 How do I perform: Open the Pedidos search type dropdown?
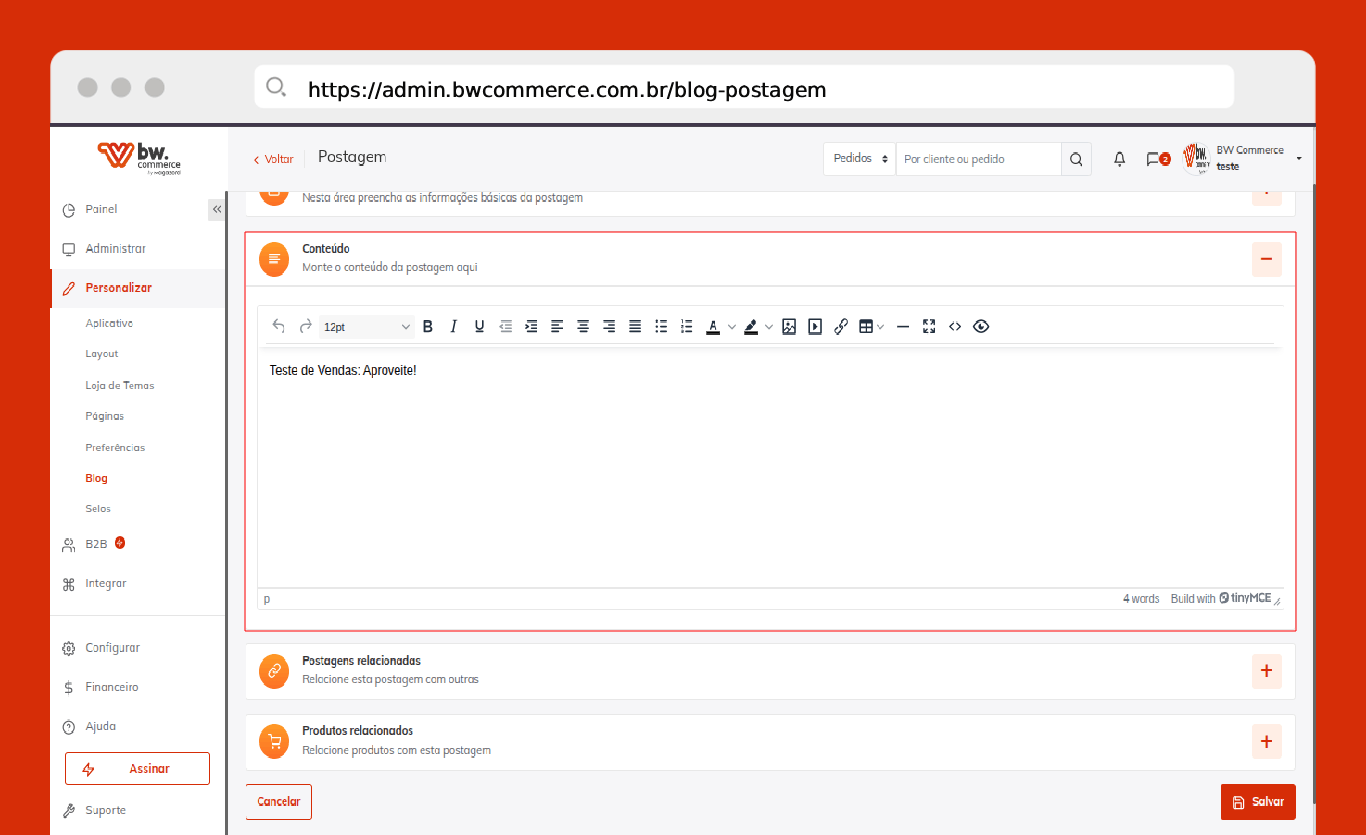[x=859, y=159]
